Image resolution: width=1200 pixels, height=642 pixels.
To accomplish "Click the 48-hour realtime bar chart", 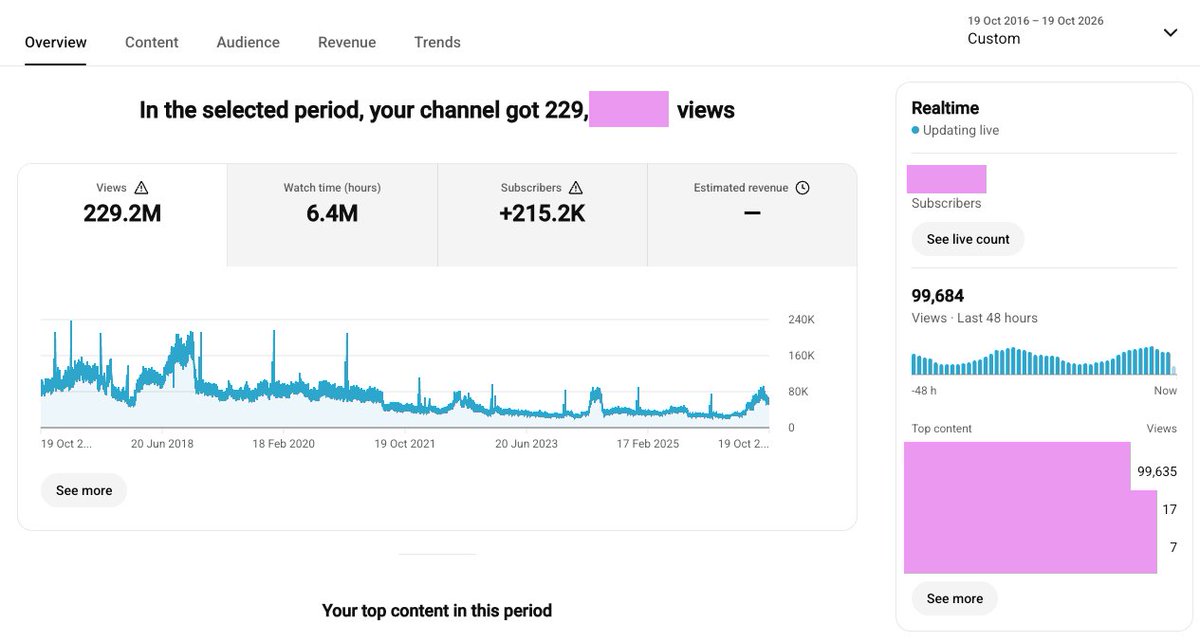I will pos(1044,361).
